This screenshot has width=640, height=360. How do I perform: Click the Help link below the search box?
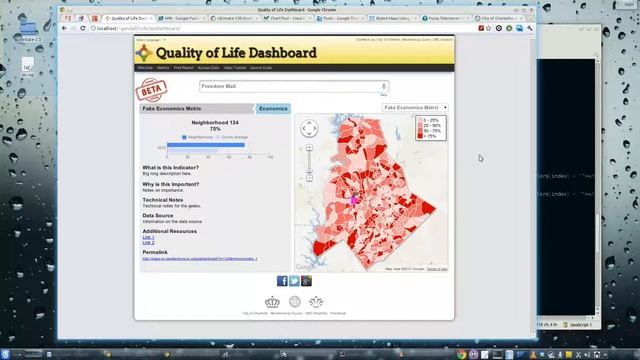pos(383,95)
